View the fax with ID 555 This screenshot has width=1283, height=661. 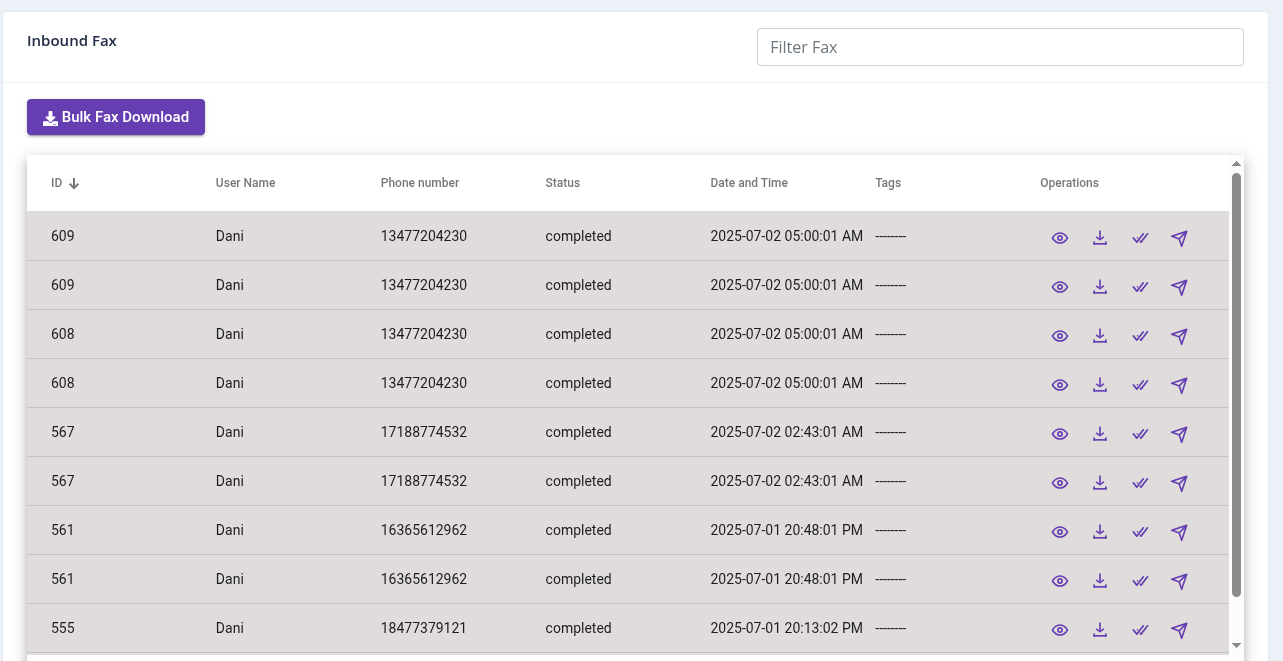click(x=1060, y=630)
